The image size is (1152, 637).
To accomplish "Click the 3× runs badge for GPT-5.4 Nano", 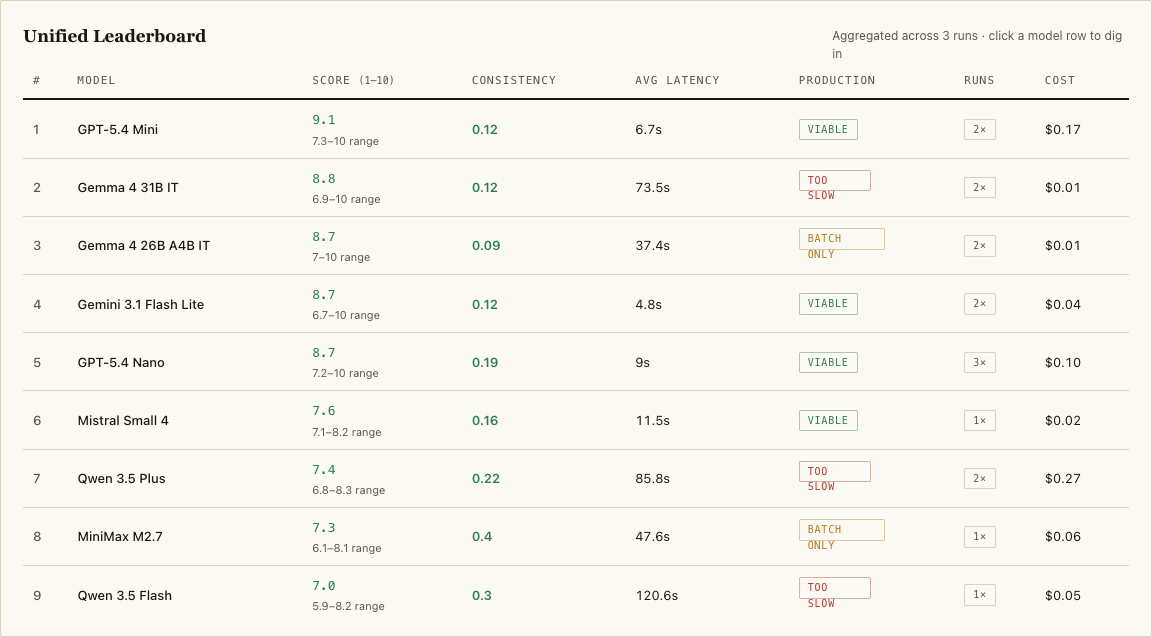I will (x=979, y=362).
